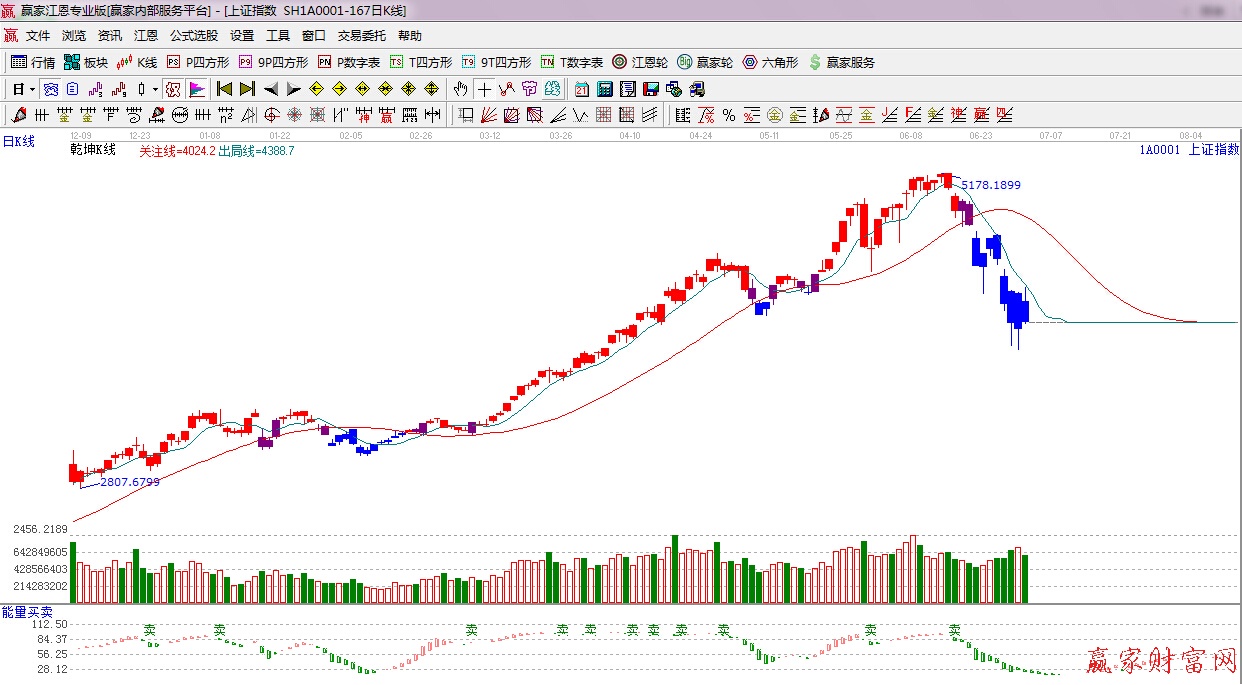Open the candlestick style dropdown arrow
This screenshot has width=1242, height=685.
155,89
